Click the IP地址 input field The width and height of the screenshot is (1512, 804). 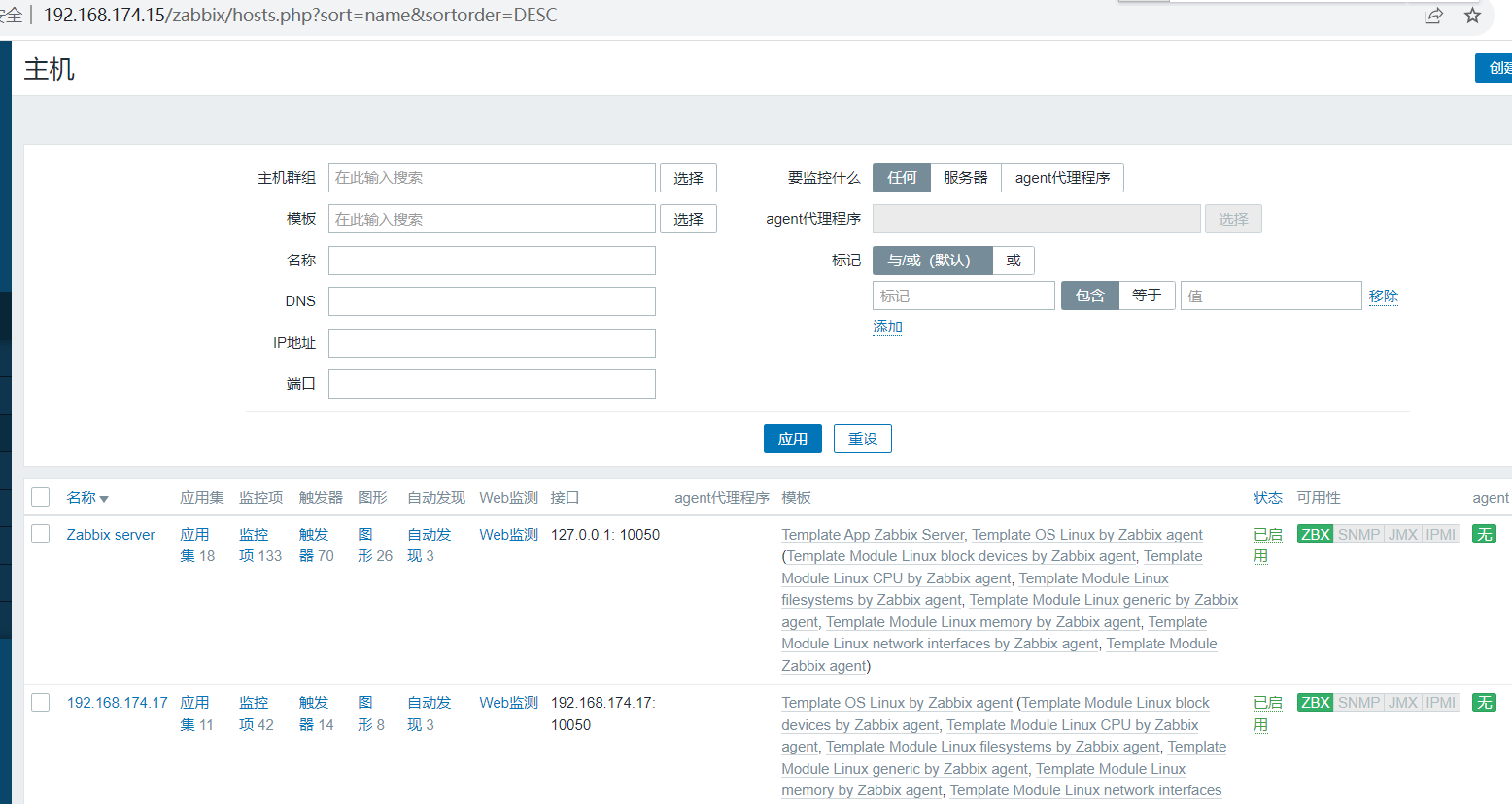pos(492,343)
